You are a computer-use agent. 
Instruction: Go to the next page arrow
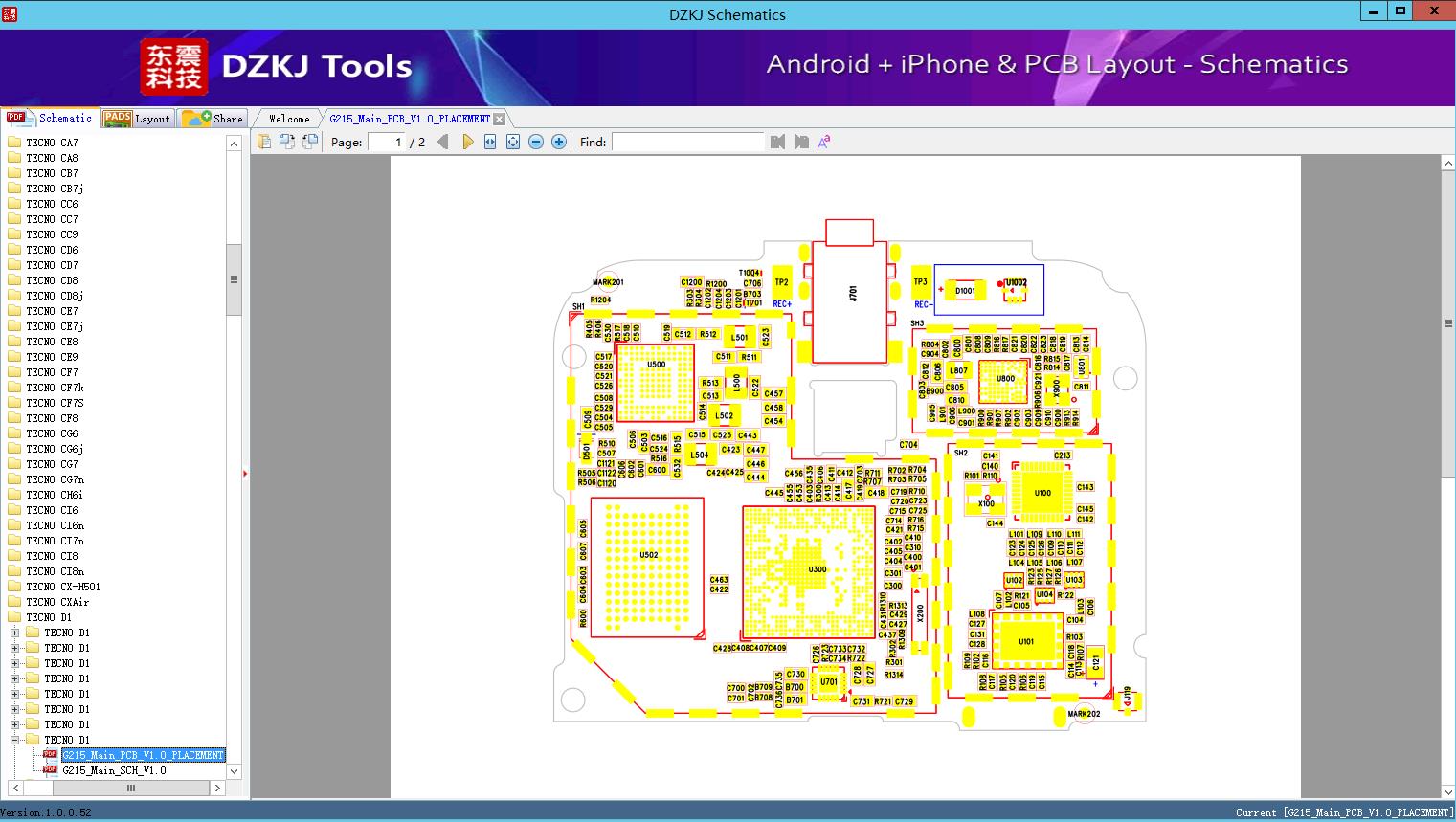pyautogui.click(x=467, y=142)
